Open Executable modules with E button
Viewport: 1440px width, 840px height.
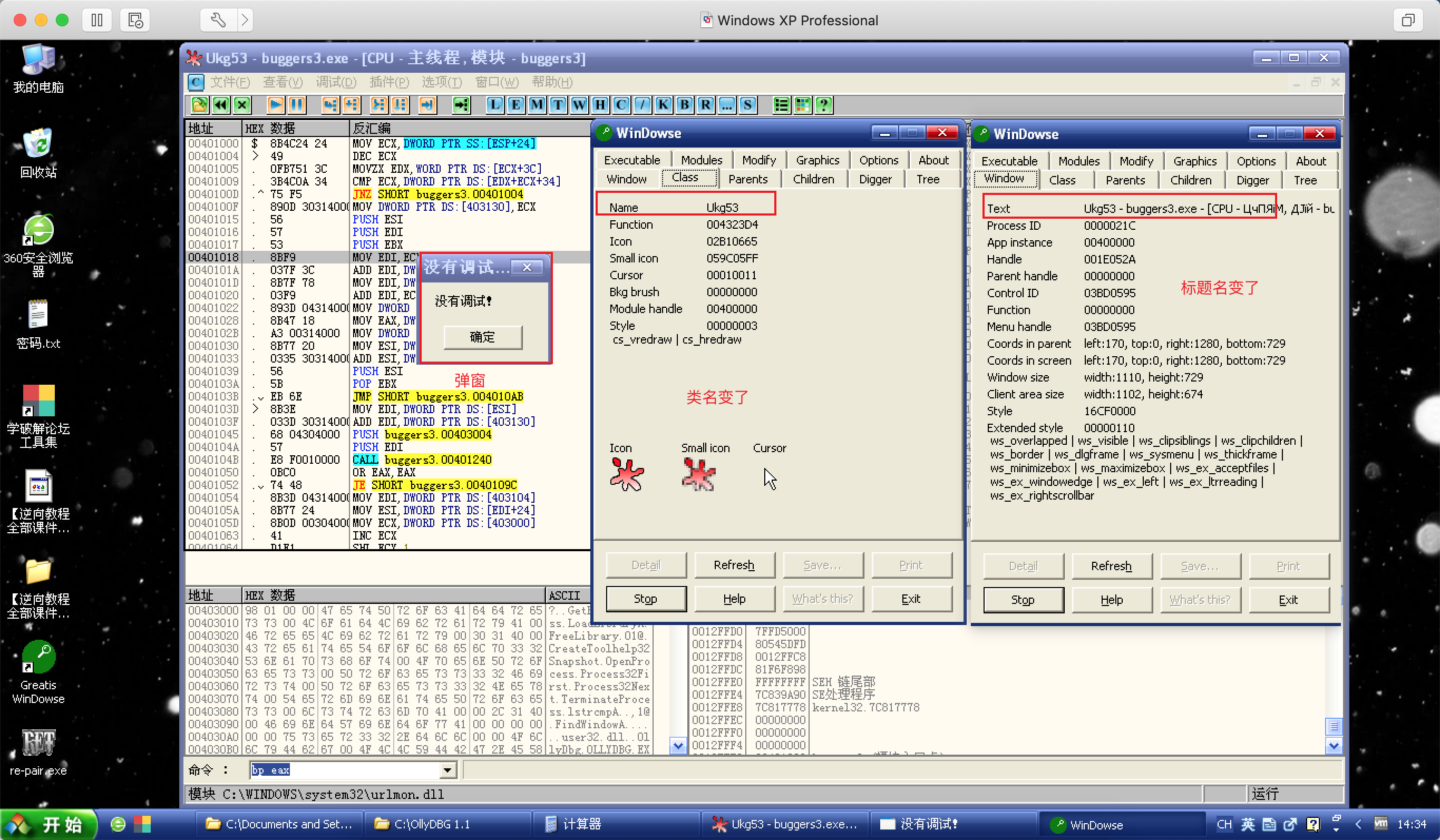[x=515, y=104]
